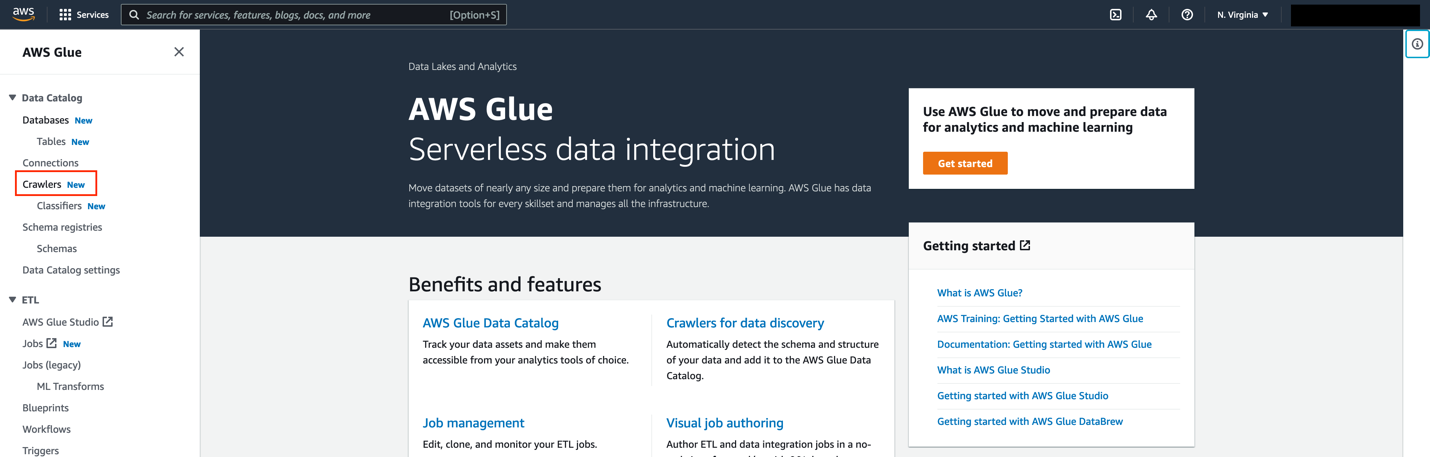
Task: Open Jobs (legacy)
Action: tap(51, 365)
